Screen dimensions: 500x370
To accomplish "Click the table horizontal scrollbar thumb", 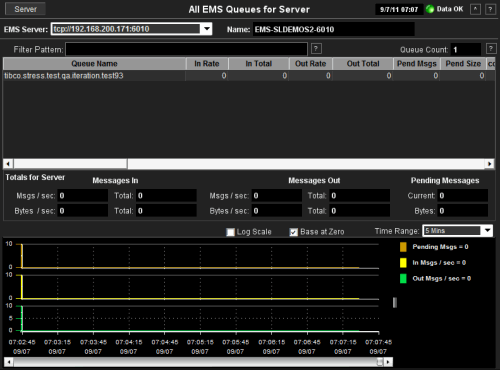I will pyautogui.click(x=70, y=164).
